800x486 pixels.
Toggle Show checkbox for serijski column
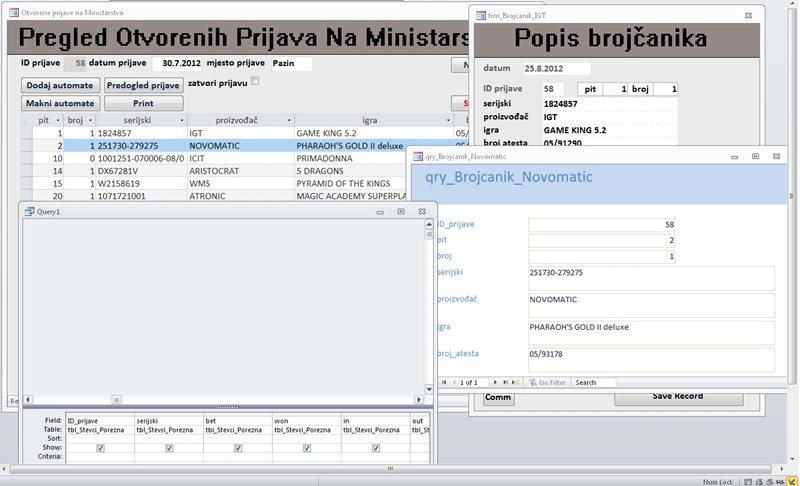[169, 448]
